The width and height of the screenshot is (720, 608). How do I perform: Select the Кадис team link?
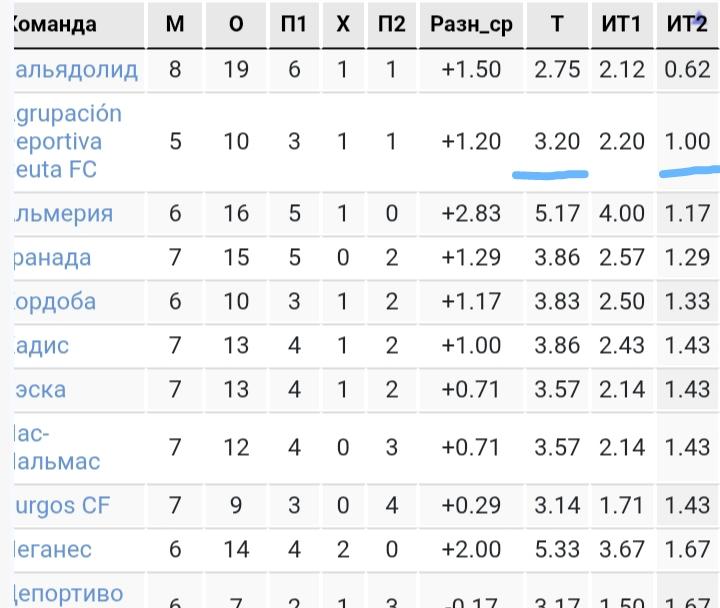[x=41, y=346]
